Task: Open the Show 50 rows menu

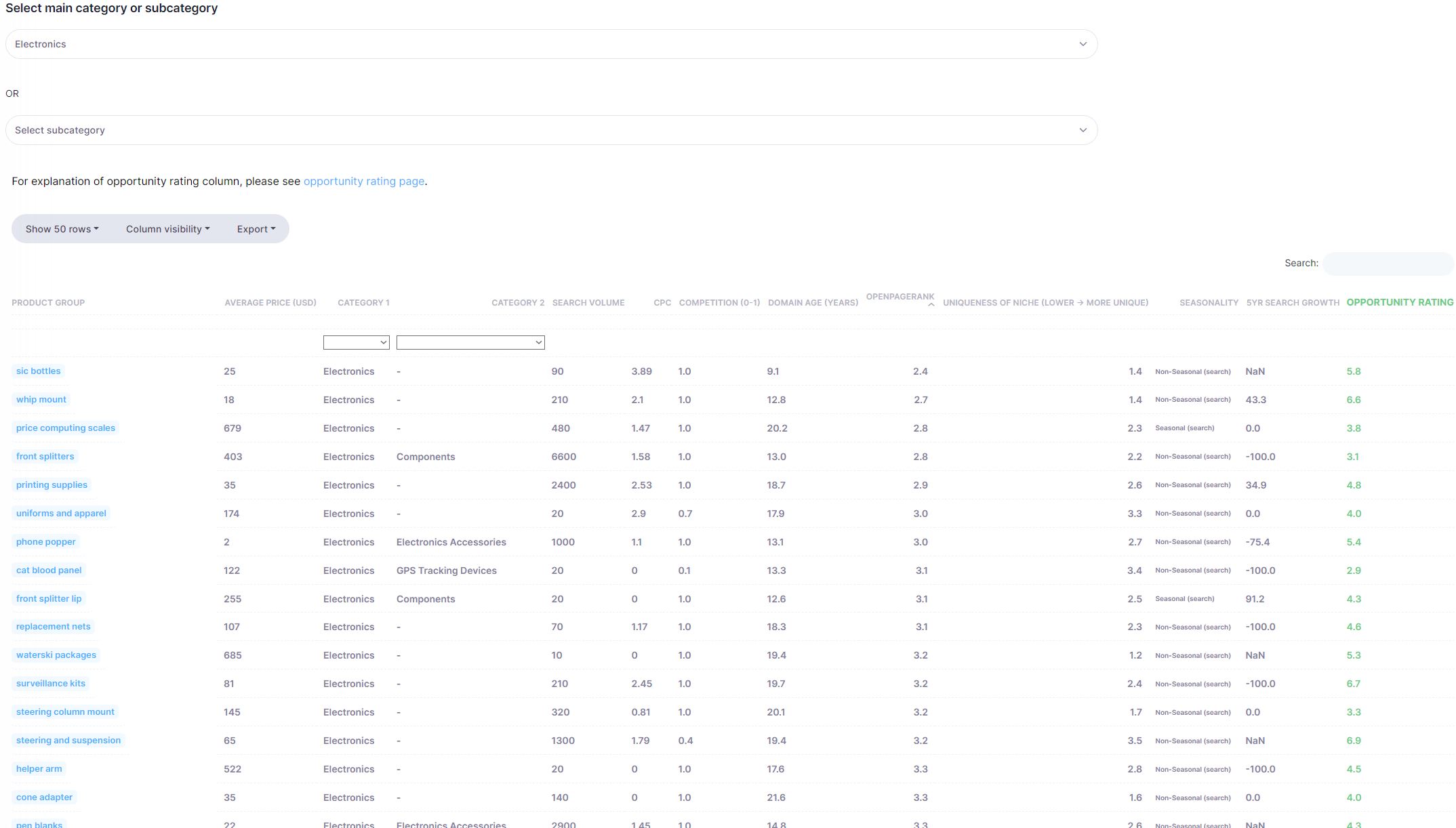Action: coord(62,229)
